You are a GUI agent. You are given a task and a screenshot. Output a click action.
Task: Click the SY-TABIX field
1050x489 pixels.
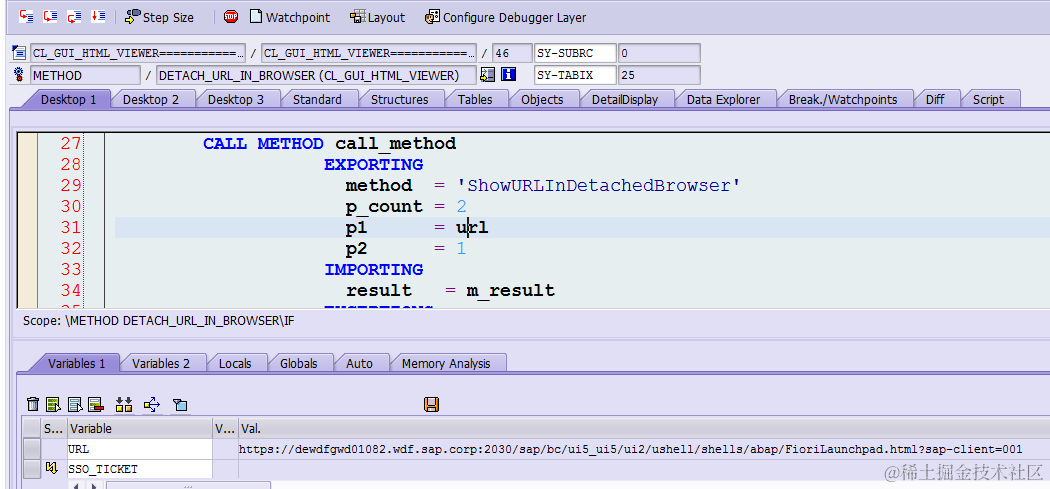click(575, 75)
